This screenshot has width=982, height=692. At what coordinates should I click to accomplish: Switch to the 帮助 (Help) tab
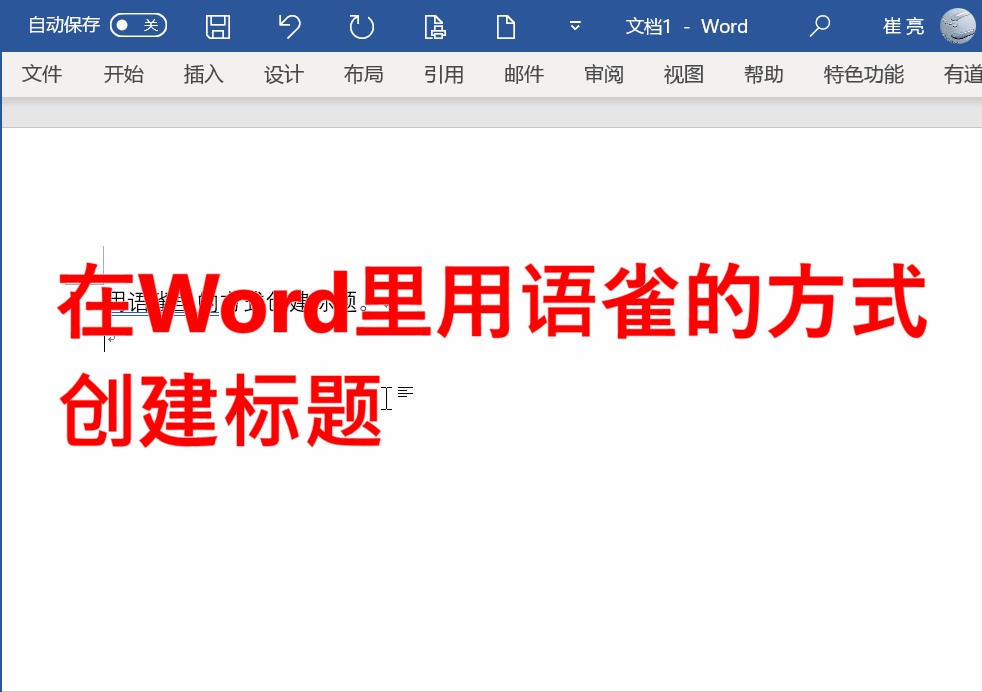[763, 74]
